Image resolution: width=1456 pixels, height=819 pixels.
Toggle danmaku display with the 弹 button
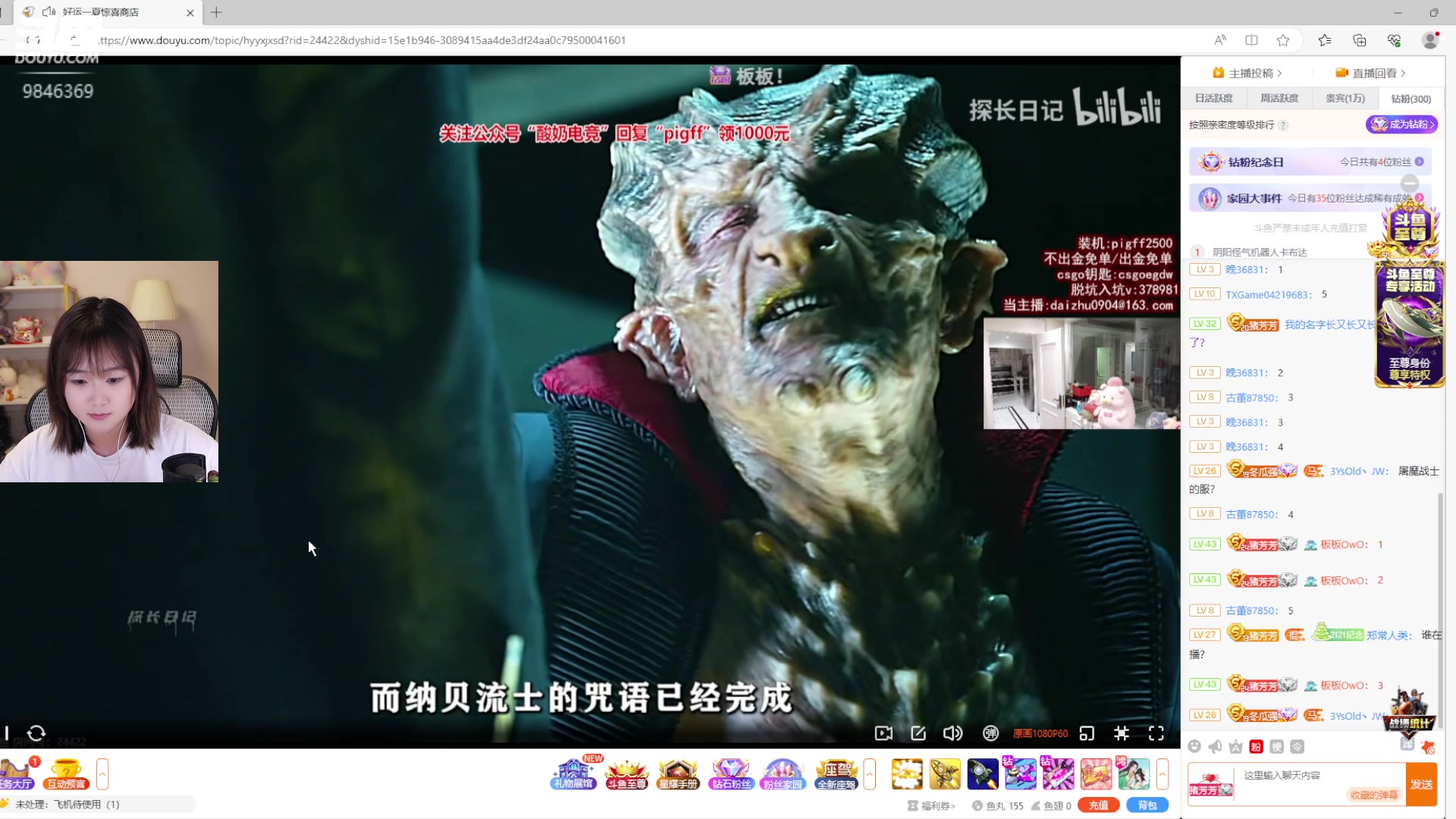tap(990, 733)
